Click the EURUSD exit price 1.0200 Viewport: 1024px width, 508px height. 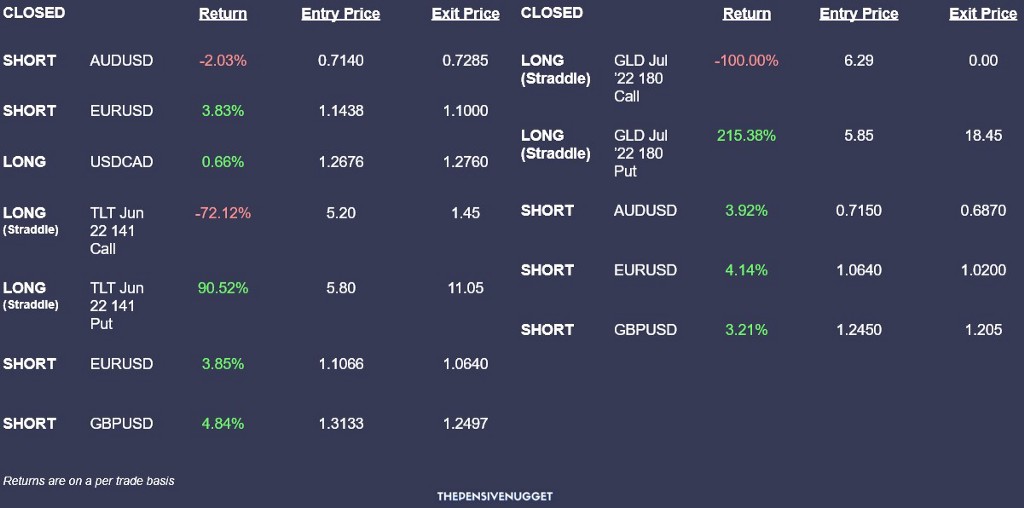(x=983, y=270)
